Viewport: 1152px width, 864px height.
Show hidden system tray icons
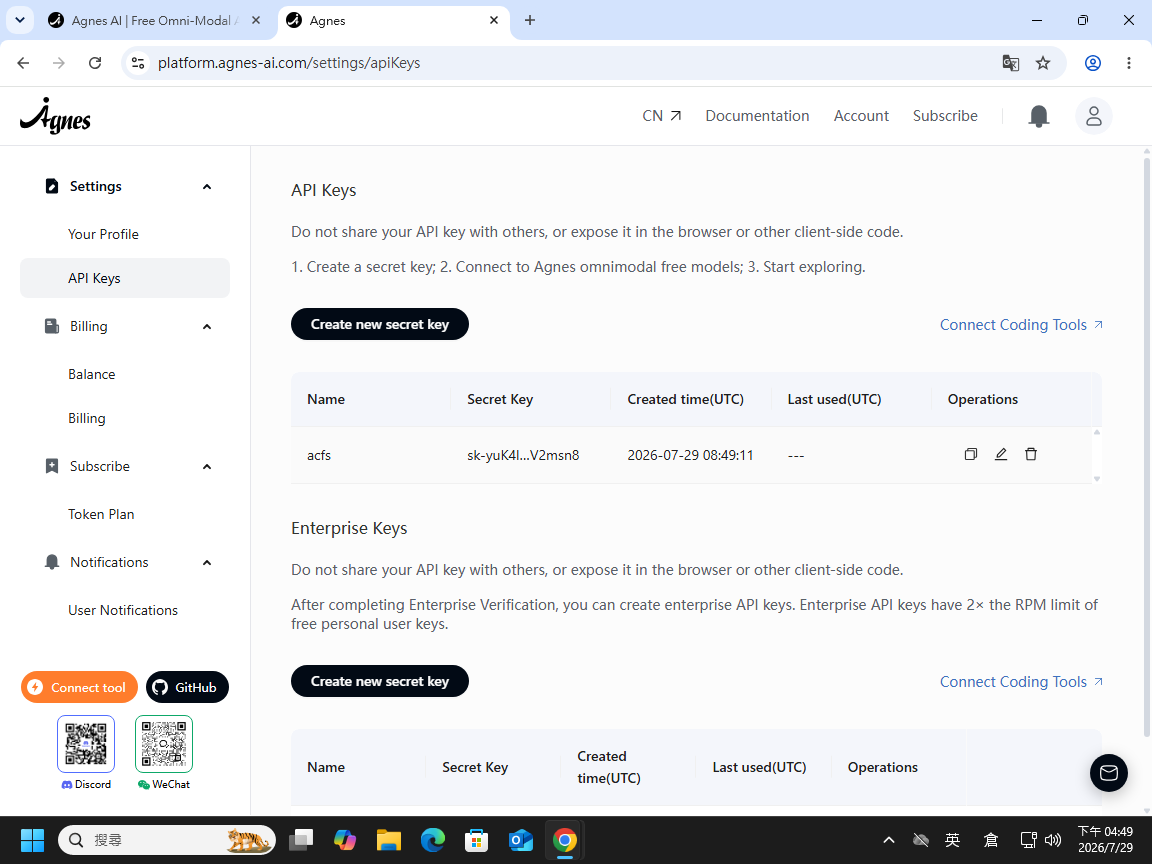pyautogui.click(x=888, y=840)
